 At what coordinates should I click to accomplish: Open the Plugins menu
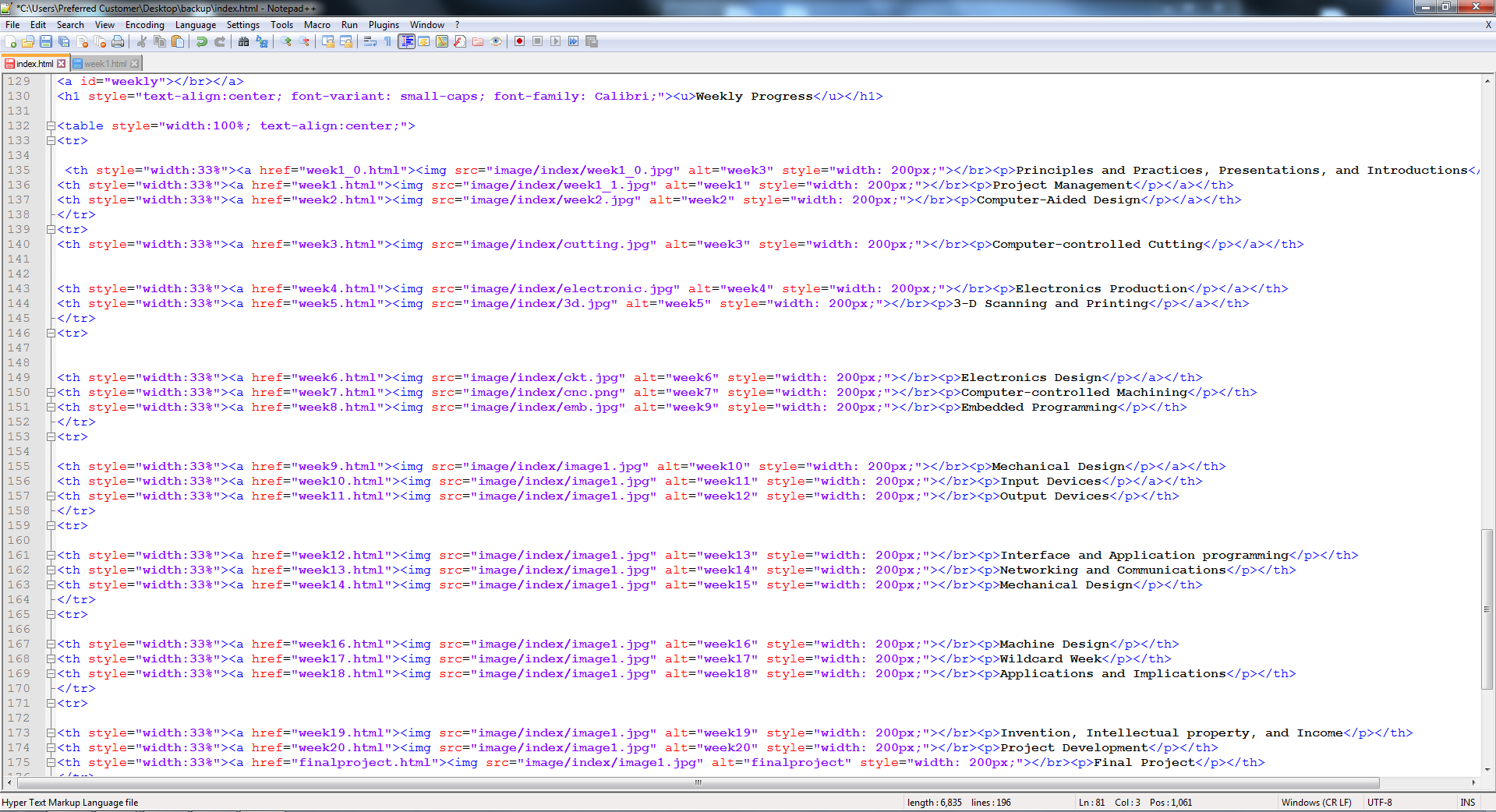click(384, 25)
